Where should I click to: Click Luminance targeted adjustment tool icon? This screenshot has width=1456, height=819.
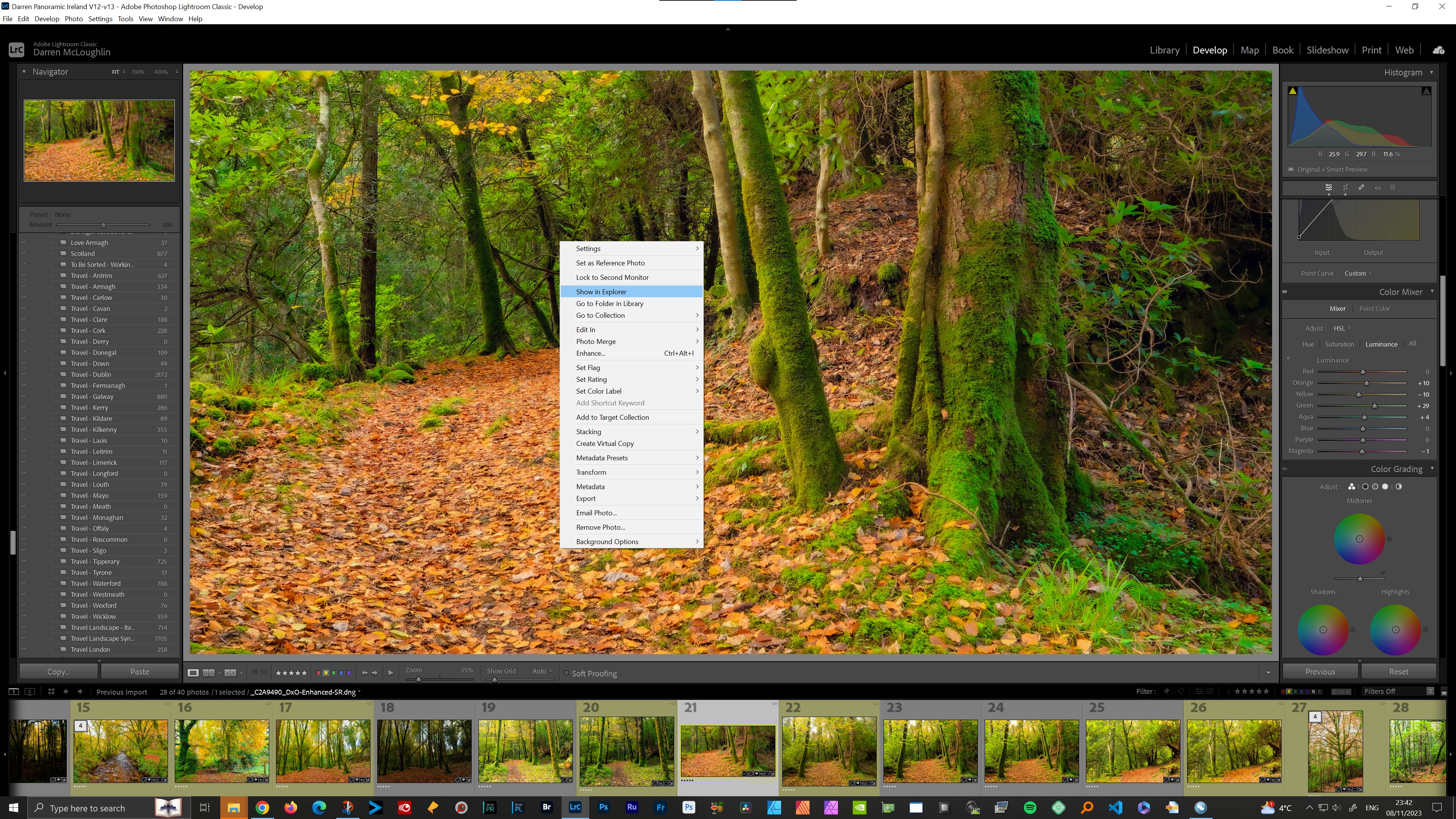coord(1289,358)
